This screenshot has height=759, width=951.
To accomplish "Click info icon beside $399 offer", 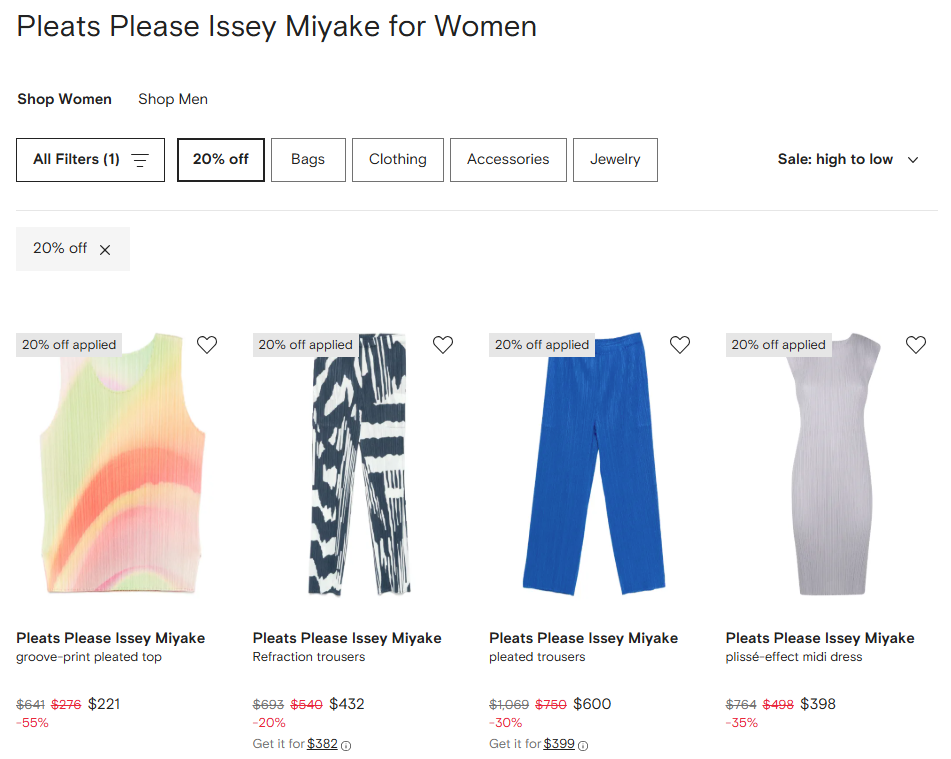I will point(583,745).
